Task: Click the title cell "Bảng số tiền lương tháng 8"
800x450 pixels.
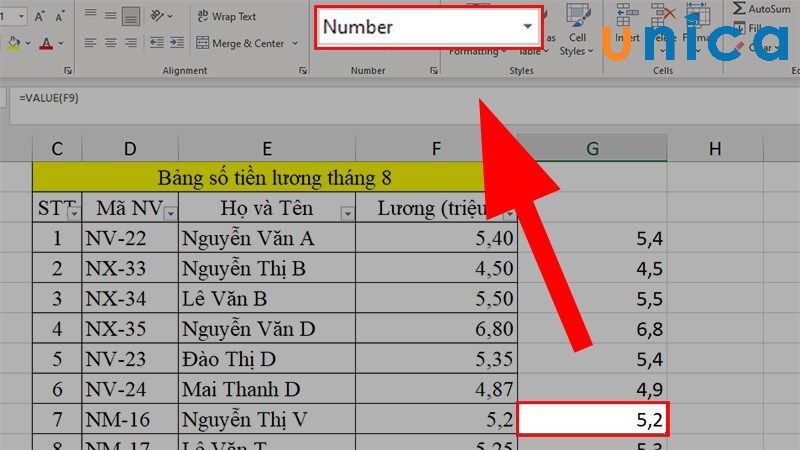Action: coord(274,178)
